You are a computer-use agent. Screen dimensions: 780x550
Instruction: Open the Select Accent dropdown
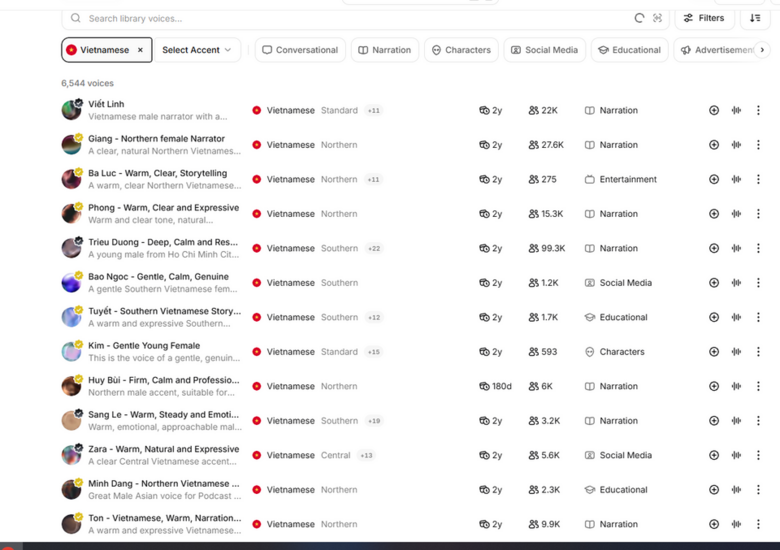(197, 50)
